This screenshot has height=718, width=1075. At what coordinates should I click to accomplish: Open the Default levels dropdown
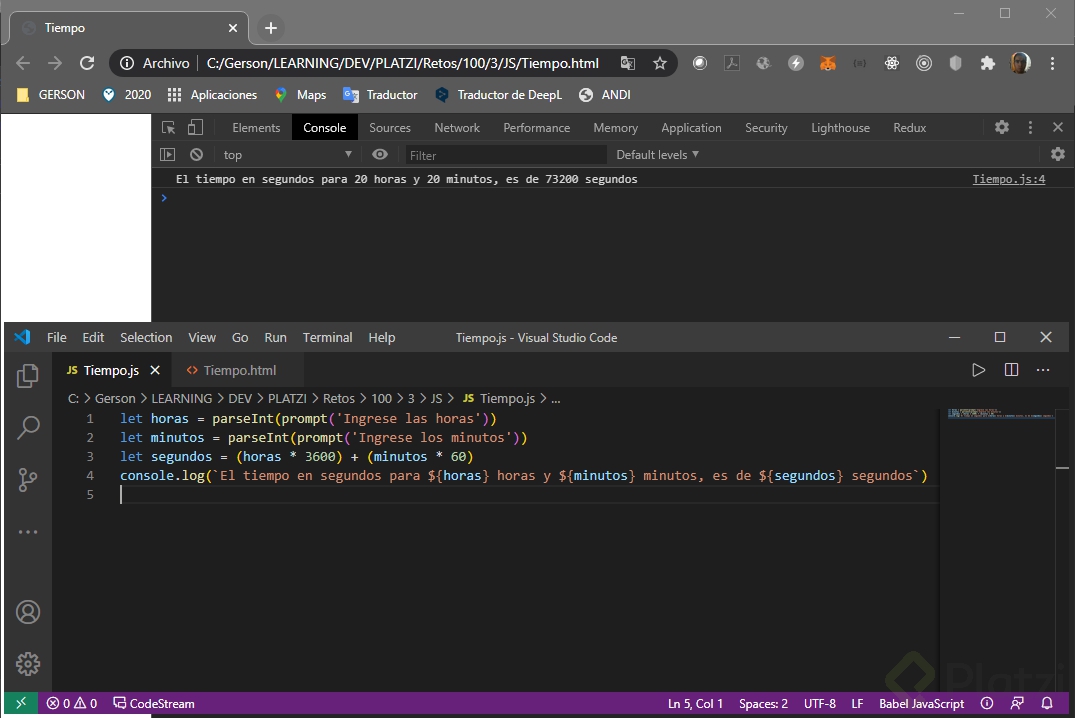pyautogui.click(x=657, y=155)
